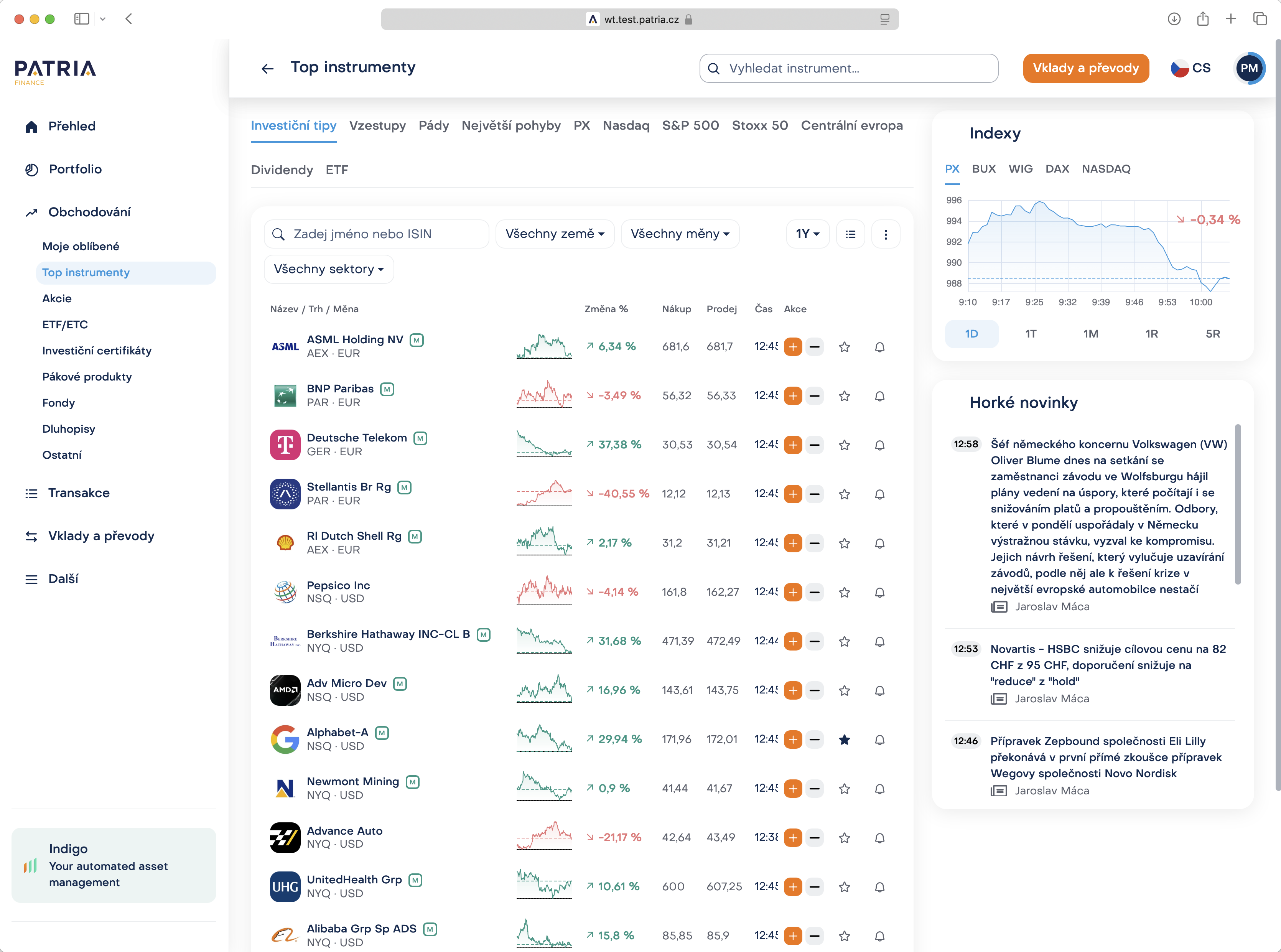
Task: Open the list view icon next to 1Y filter
Action: (851, 234)
